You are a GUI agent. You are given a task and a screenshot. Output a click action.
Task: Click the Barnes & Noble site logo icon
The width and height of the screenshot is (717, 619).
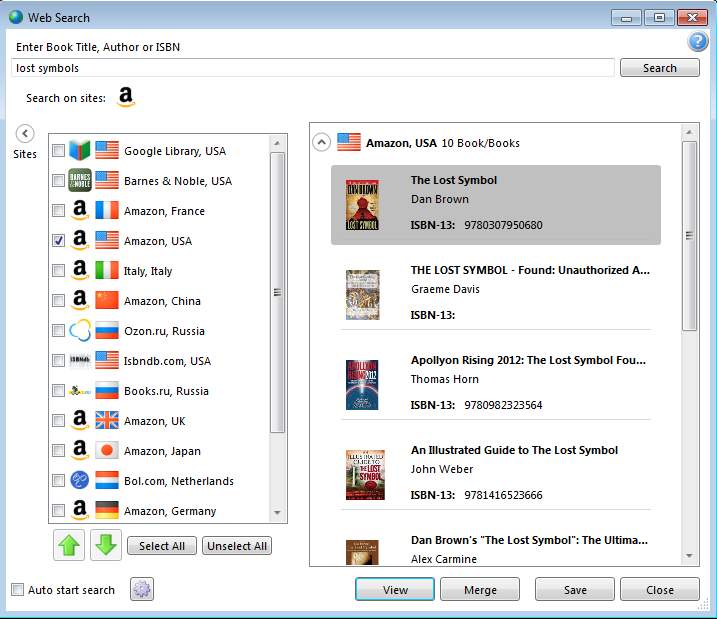point(80,181)
